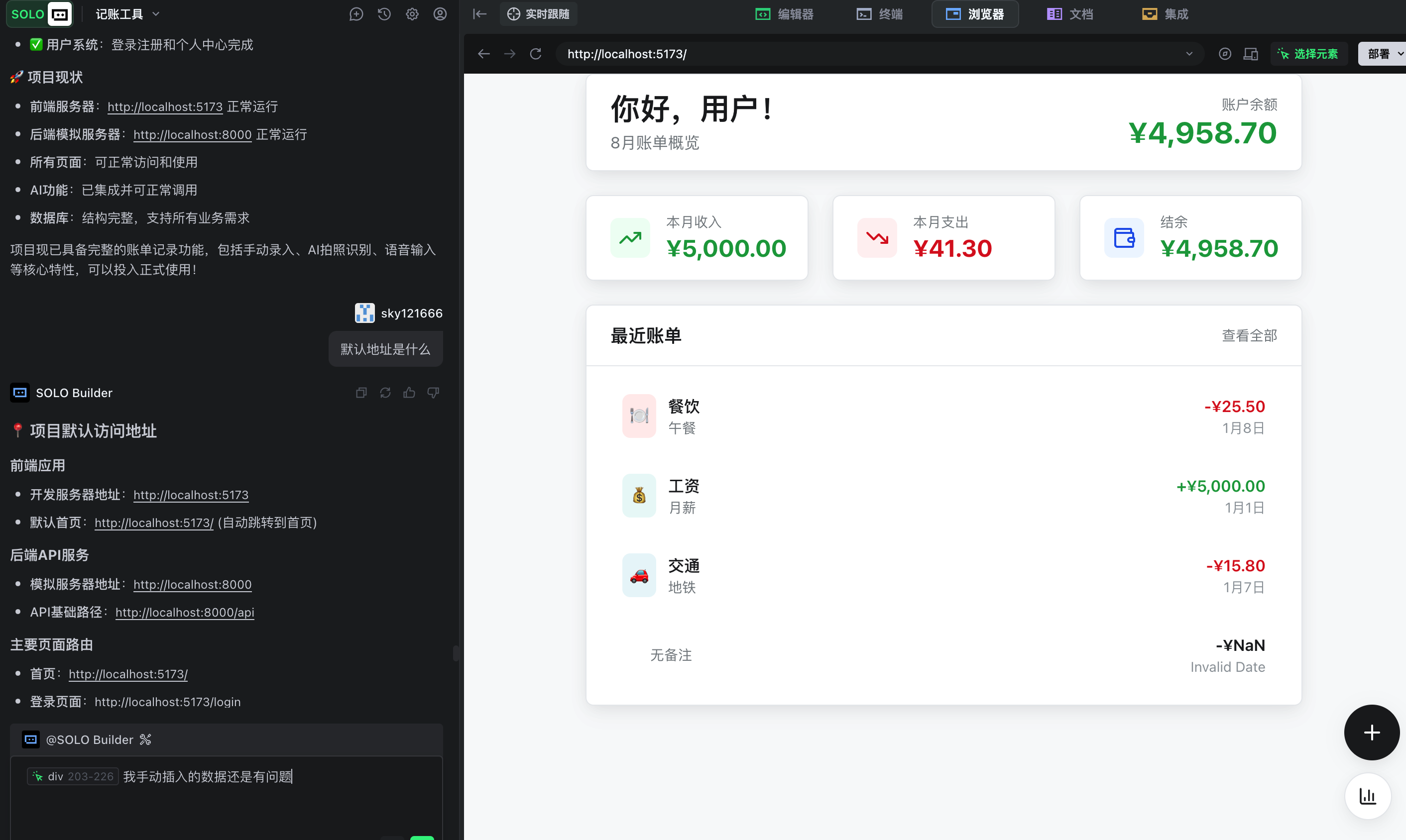Viewport: 1406px width, 840px height.
Task: Click the ¥41.30 monthly expense value
Action: (952, 248)
